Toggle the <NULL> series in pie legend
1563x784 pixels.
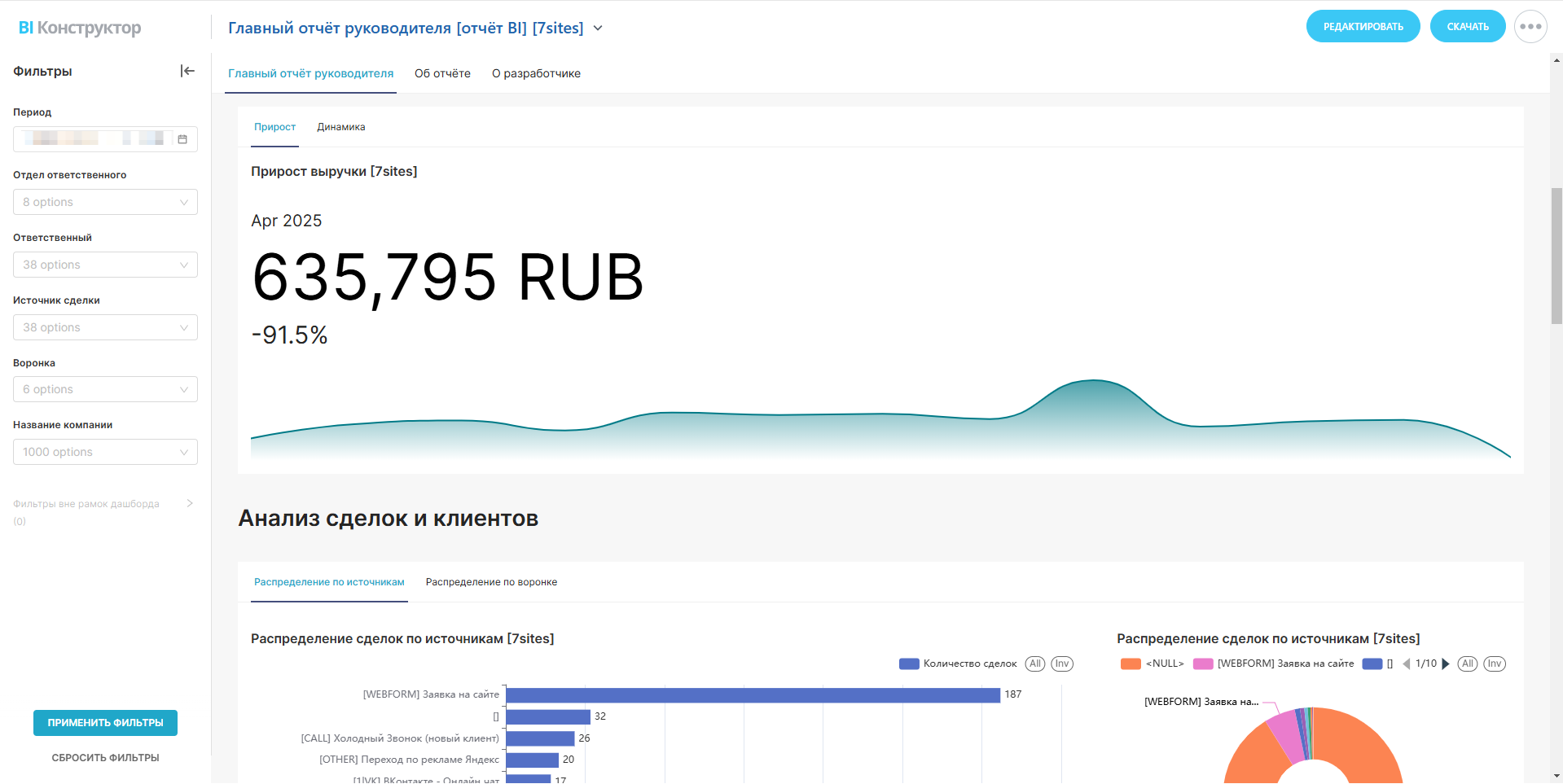click(x=1152, y=664)
